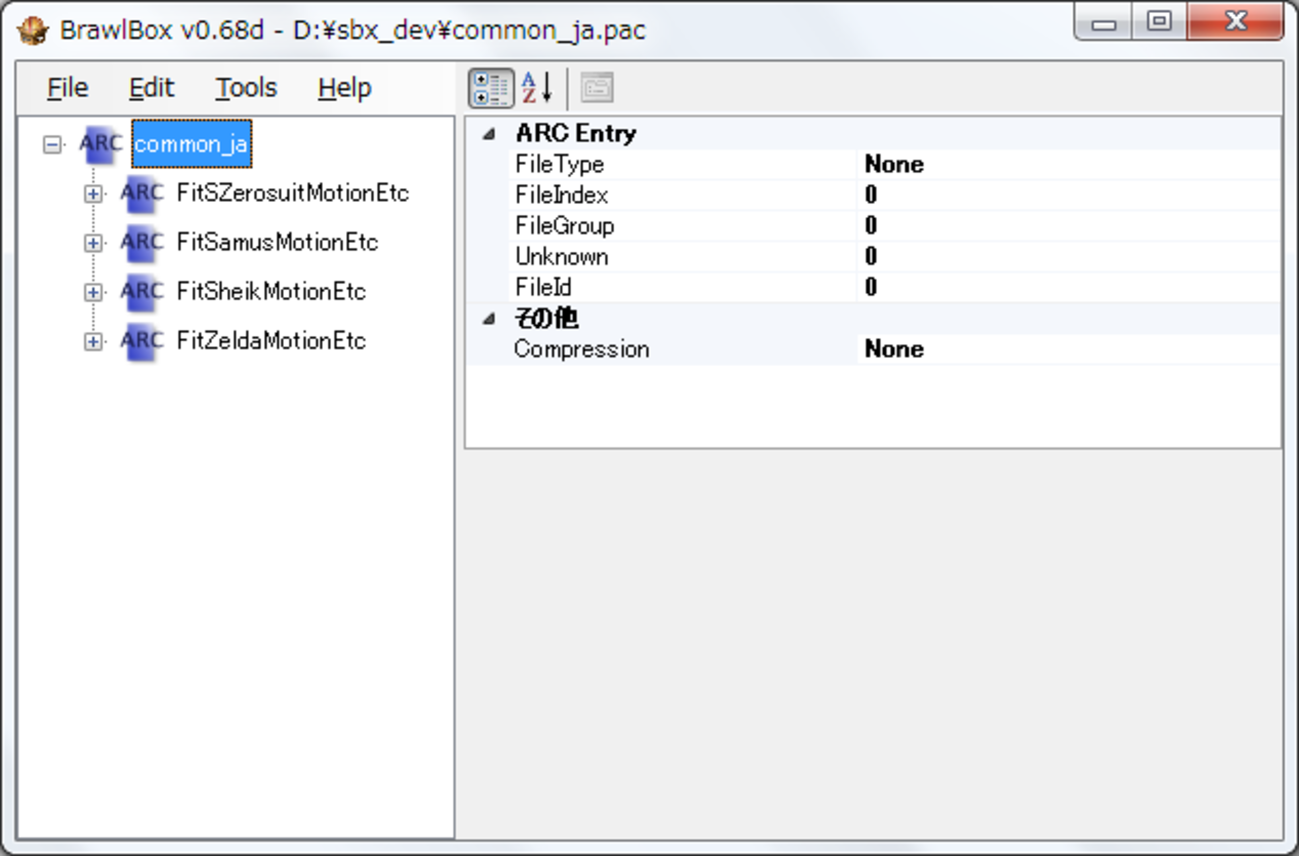The width and height of the screenshot is (1299, 856).
Task: Expand the FitSheikMotionEtc node
Action: click(x=93, y=292)
